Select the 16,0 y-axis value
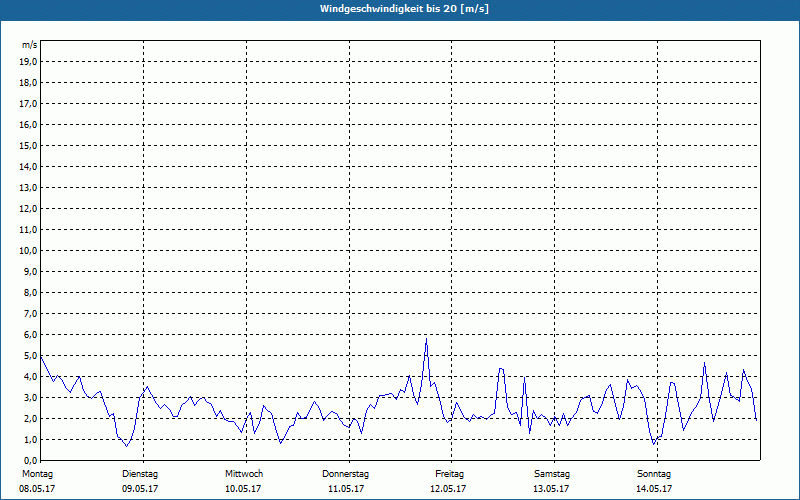 28,124
